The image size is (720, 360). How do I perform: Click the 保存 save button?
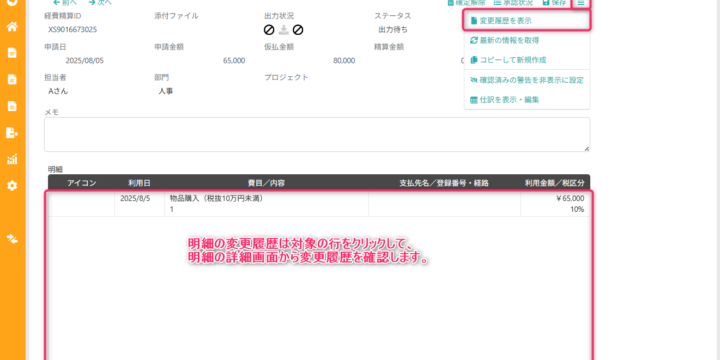tap(554, 2)
